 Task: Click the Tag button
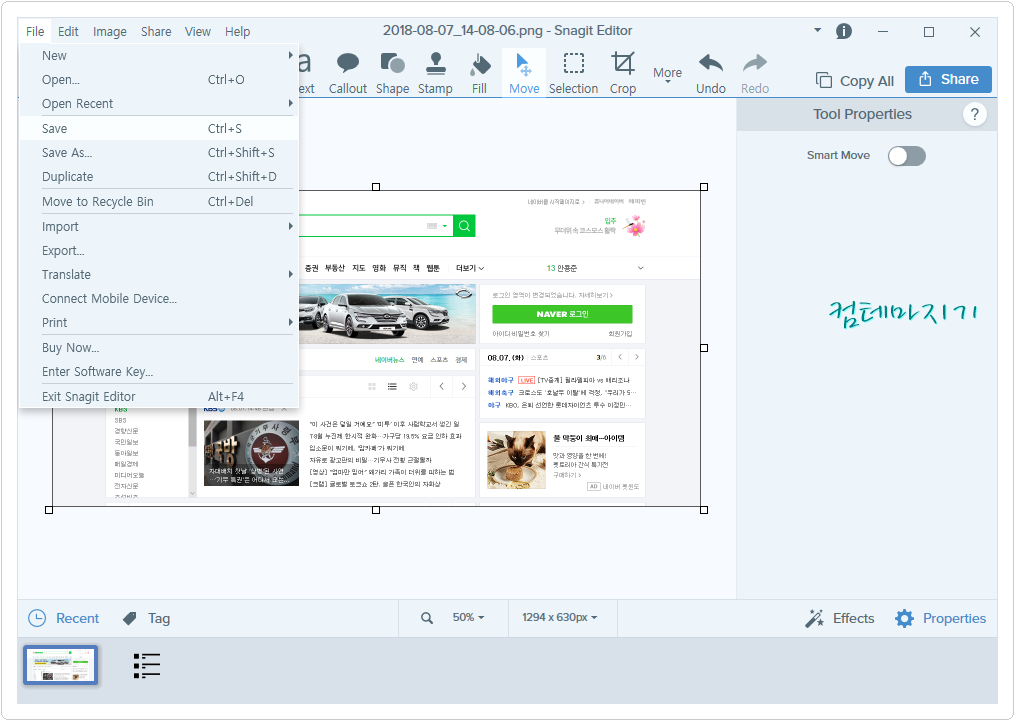[x=146, y=618]
